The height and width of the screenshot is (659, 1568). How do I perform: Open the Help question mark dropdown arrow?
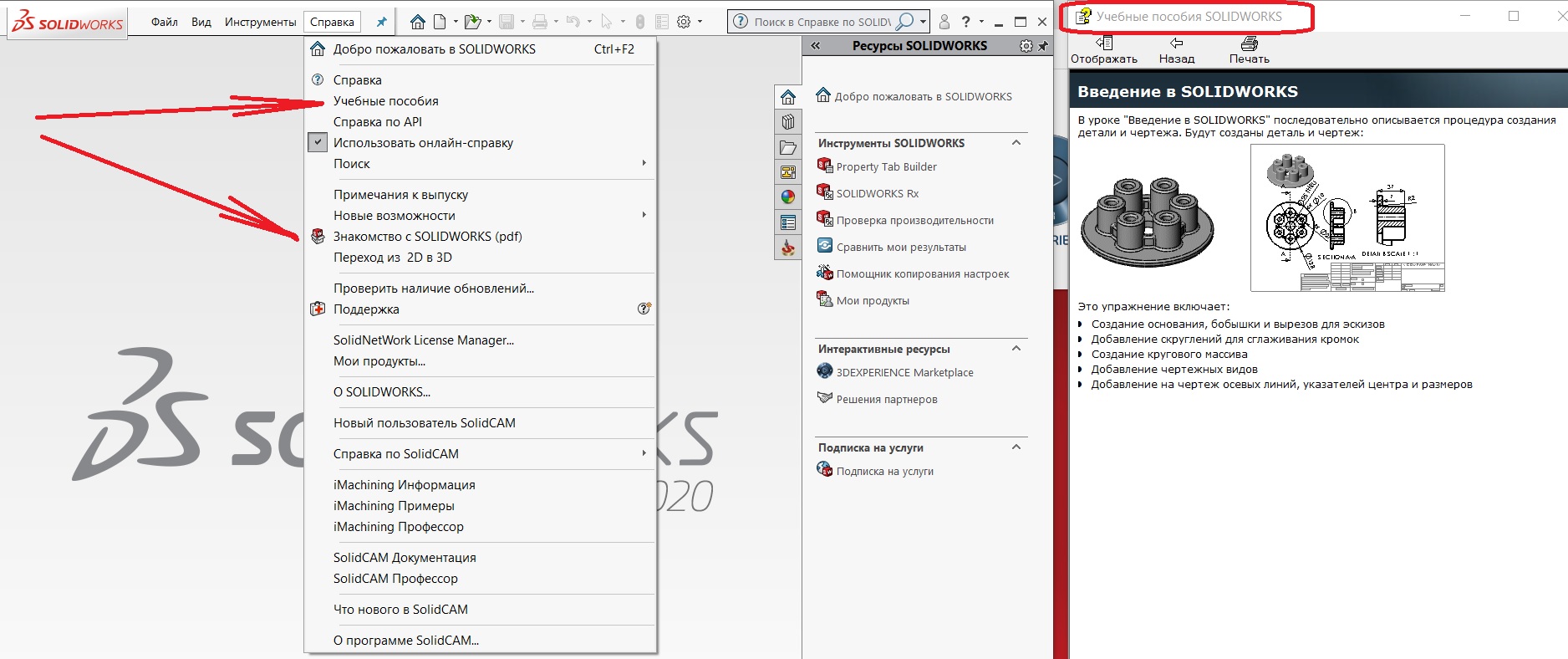tap(981, 22)
